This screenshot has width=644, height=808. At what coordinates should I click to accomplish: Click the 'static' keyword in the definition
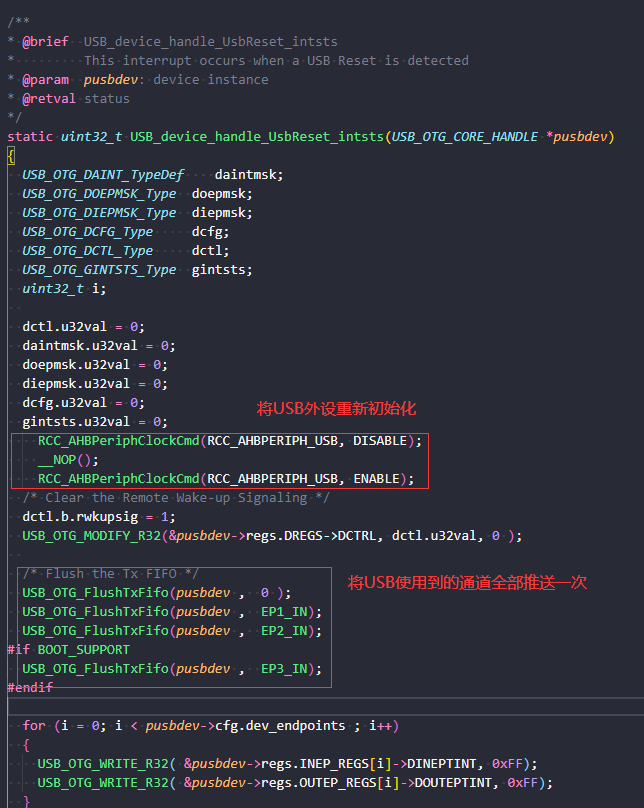(x=30, y=137)
